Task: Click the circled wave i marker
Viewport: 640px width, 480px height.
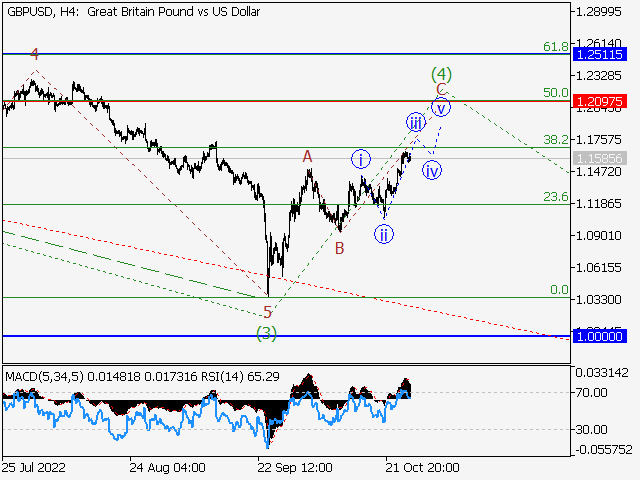Action: pos(361,159)
